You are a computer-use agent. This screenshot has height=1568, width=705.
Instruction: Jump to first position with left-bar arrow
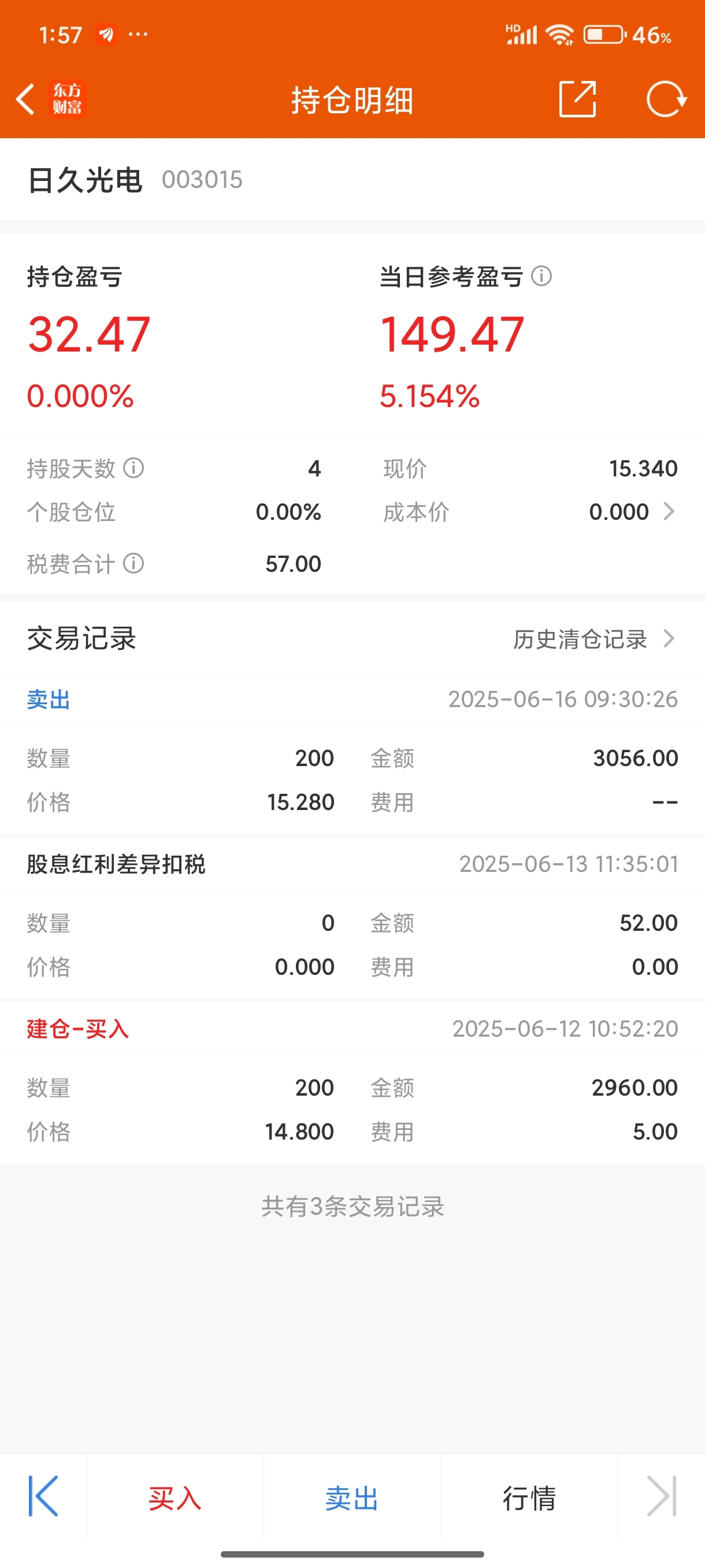tap(43, 1496)
